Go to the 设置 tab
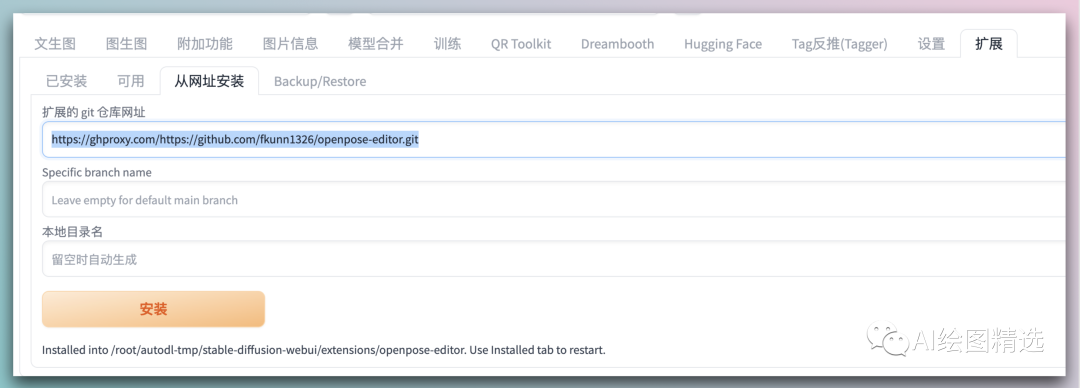1080x388 pixels. tap(931, 44)
